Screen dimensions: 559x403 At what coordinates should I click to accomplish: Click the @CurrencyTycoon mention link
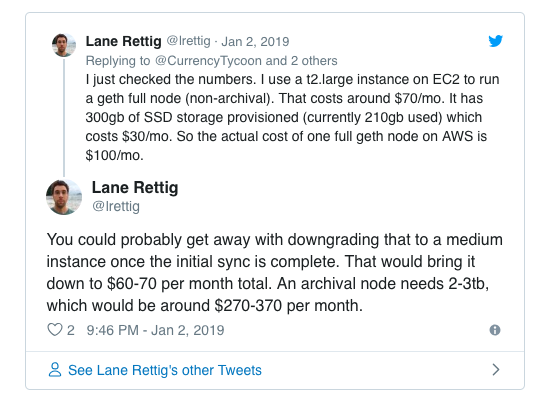pos(208,61)
